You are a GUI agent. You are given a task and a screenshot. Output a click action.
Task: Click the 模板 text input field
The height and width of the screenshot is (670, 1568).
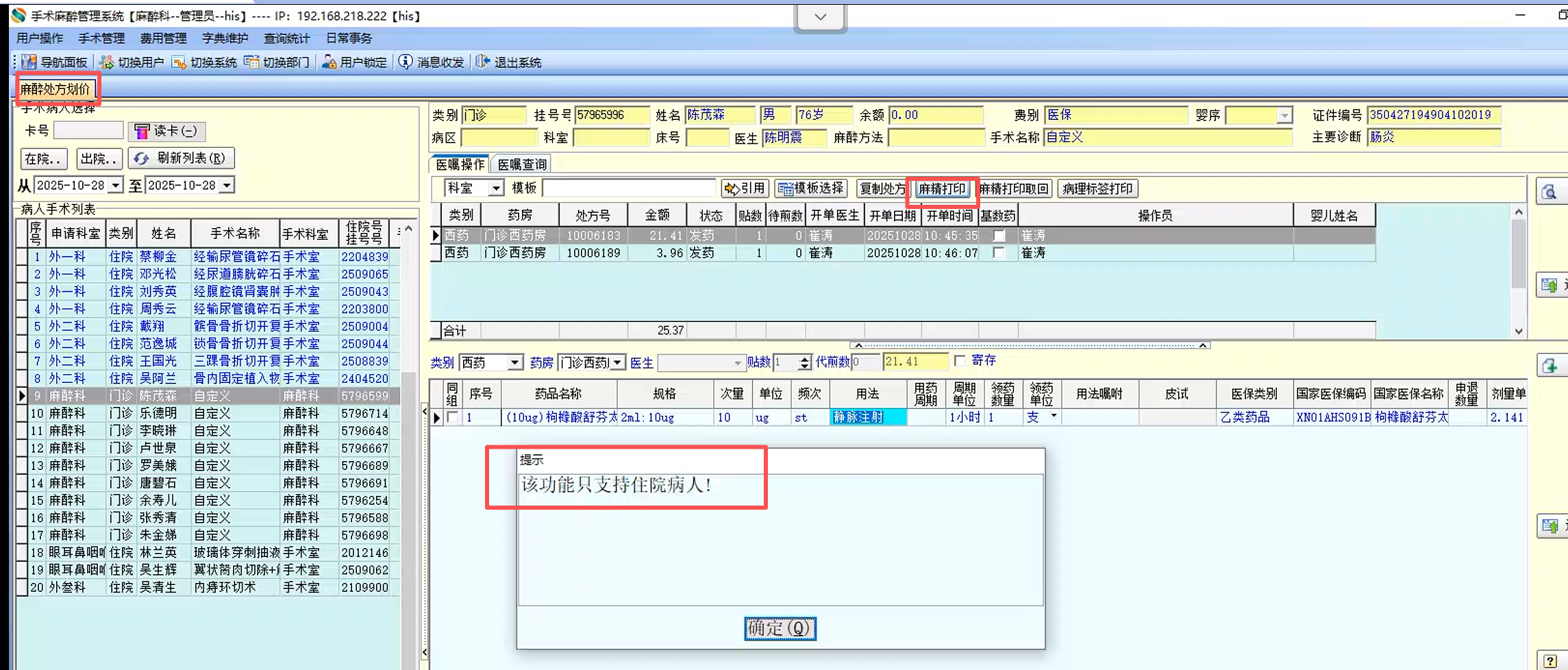click(629, 188)
